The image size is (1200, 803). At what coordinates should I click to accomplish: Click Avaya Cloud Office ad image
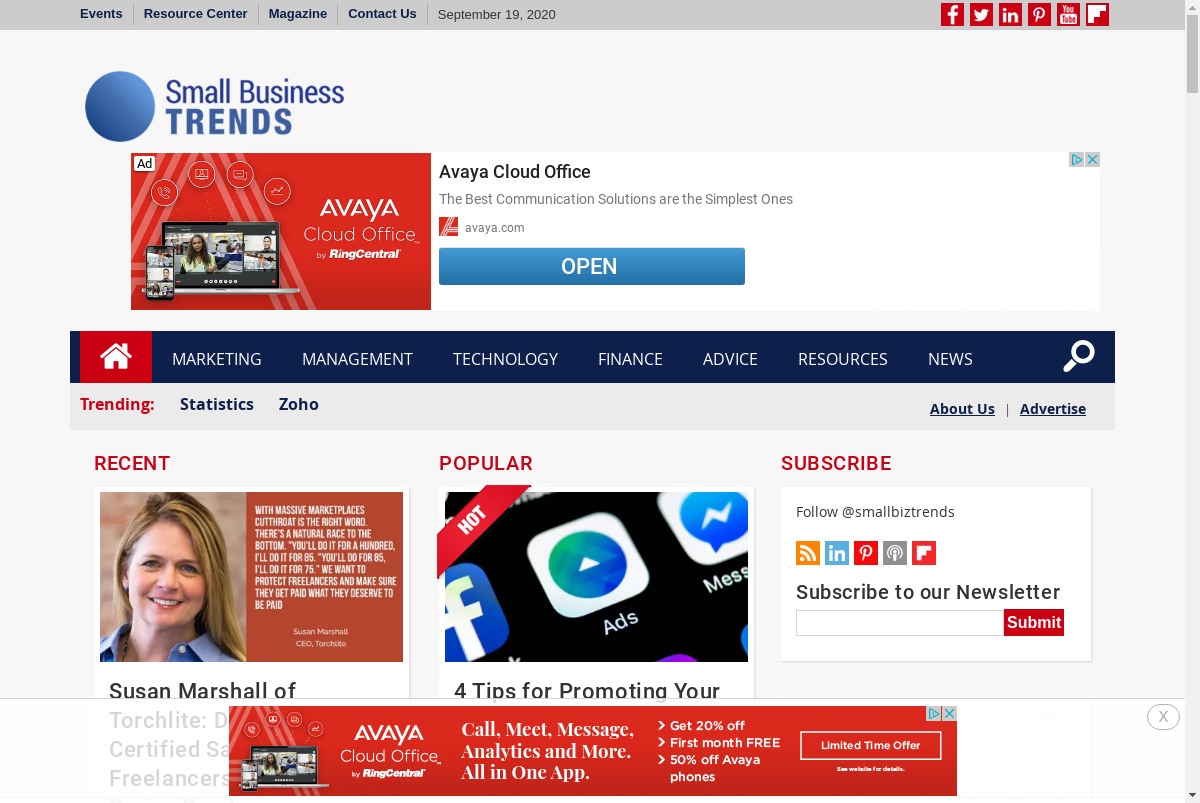tap(281, 231)
